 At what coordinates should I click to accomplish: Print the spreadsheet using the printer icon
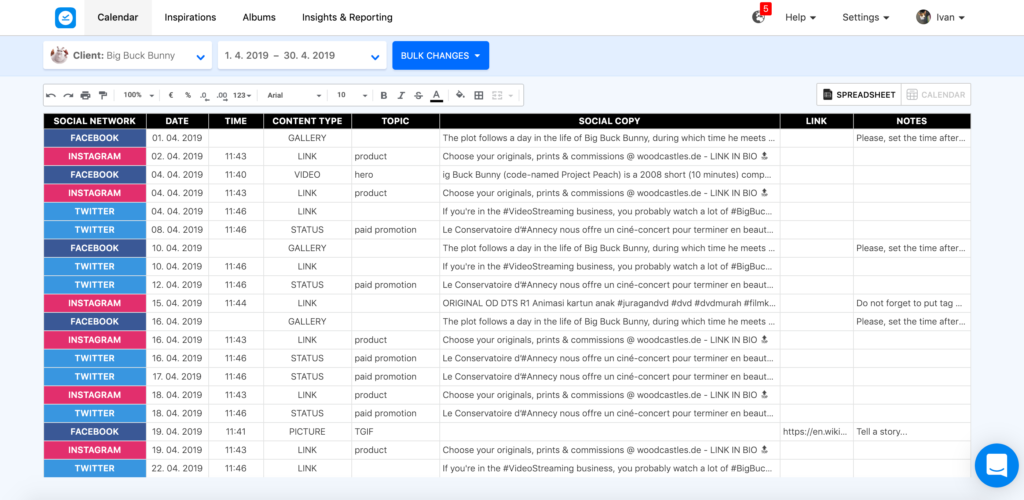[x=85, y=95]
